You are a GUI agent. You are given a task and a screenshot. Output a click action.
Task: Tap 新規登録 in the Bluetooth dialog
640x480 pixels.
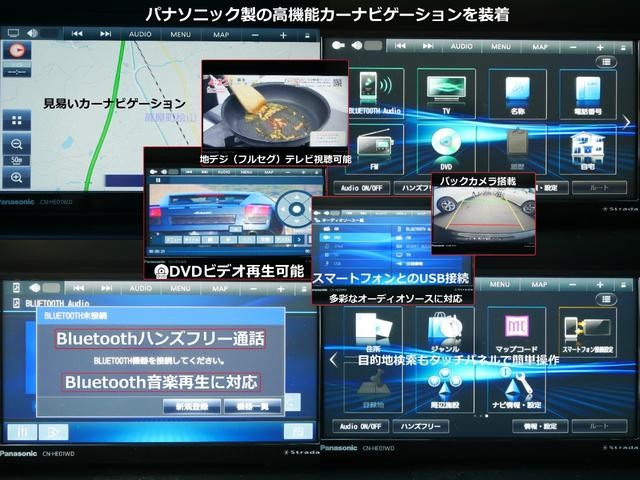(192, 407)
